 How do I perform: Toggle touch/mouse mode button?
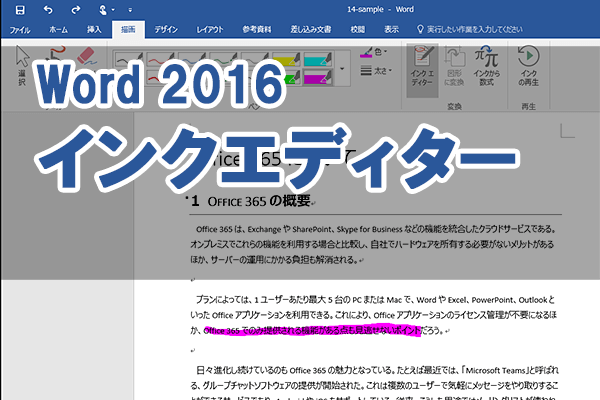[x=103, y=10]
